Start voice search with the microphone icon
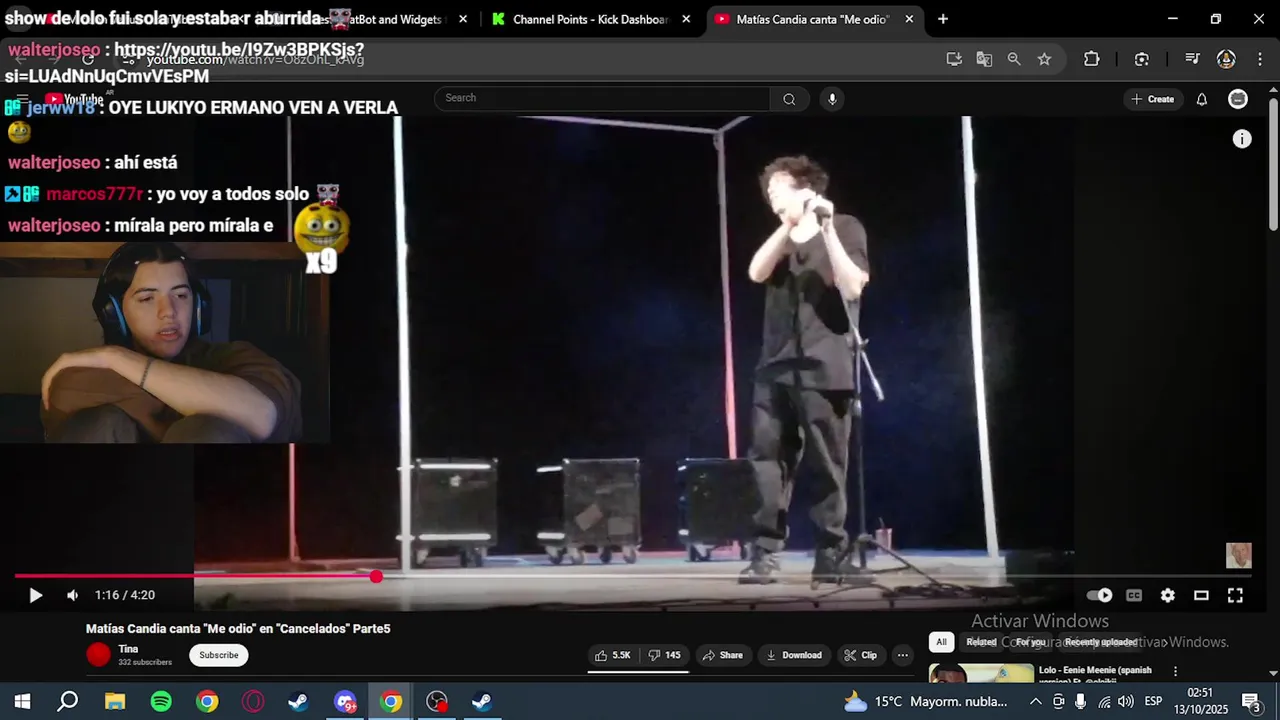This screenshot has width=1280, height=720. point(832,98)
